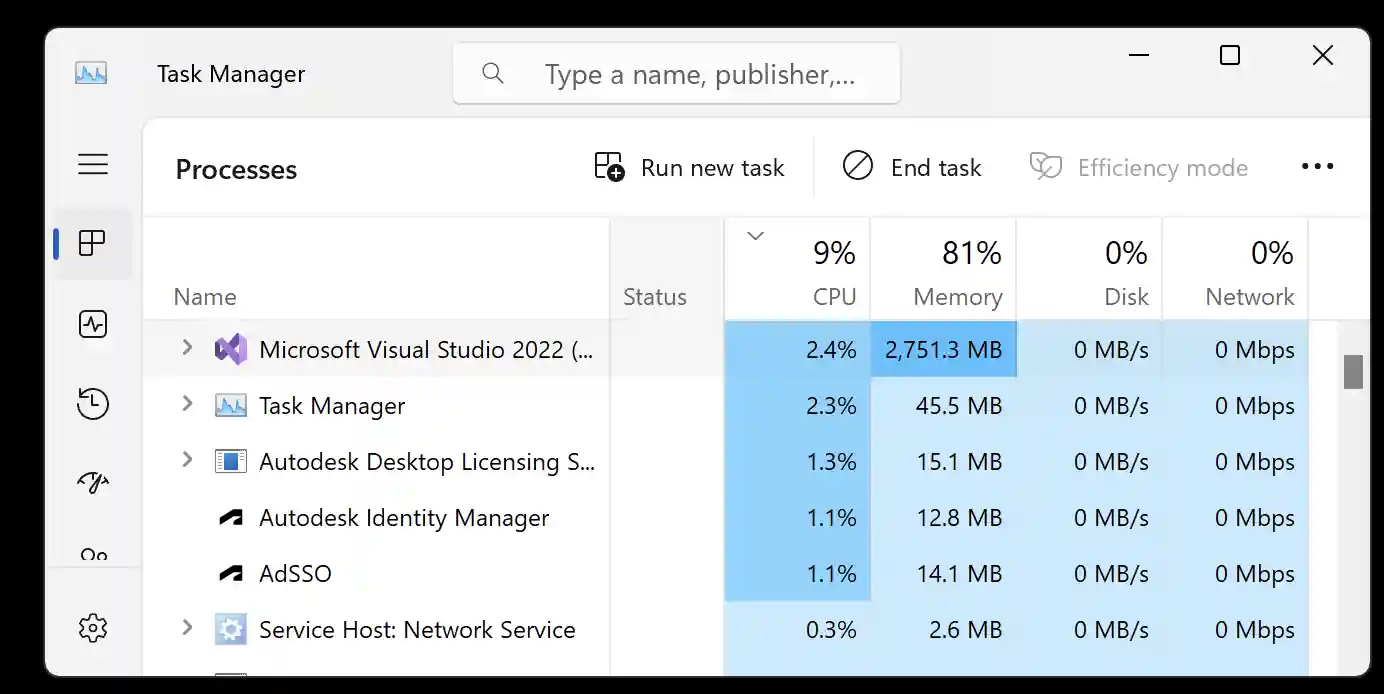Select the Processes sidebar icon
1384x694 pixels.
(x=92, y=243)
